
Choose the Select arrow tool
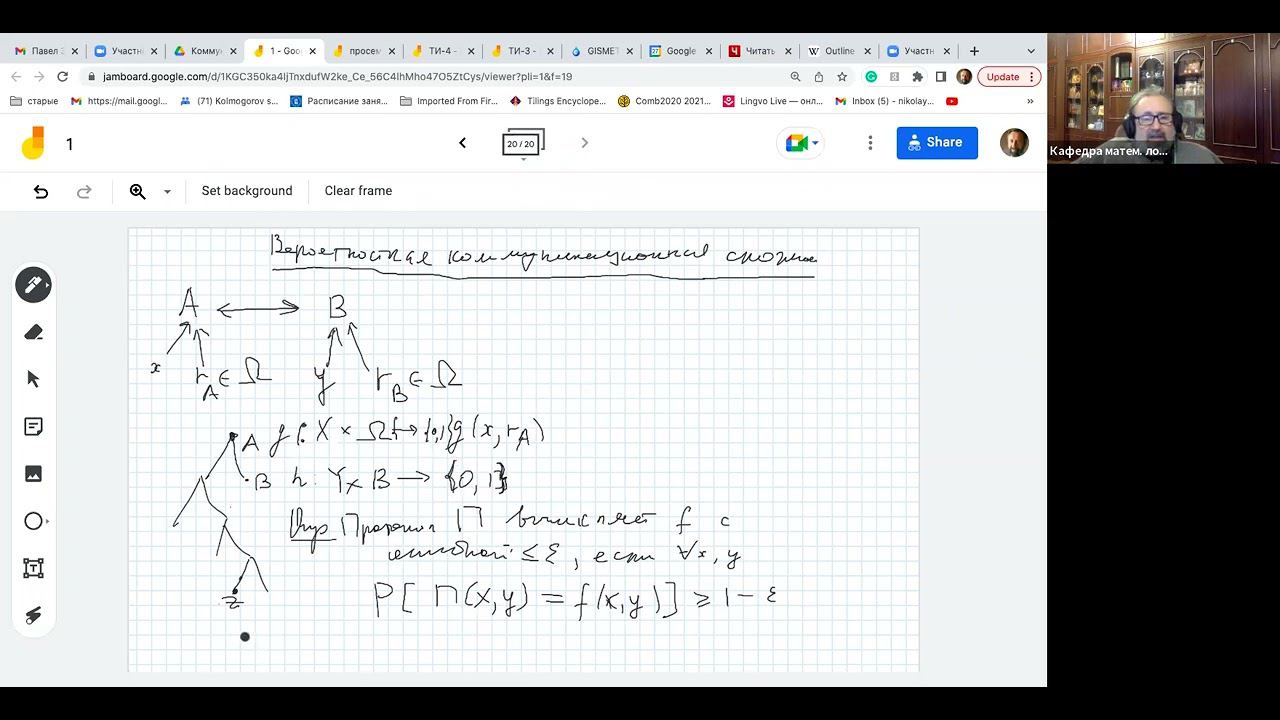[33, 379]
